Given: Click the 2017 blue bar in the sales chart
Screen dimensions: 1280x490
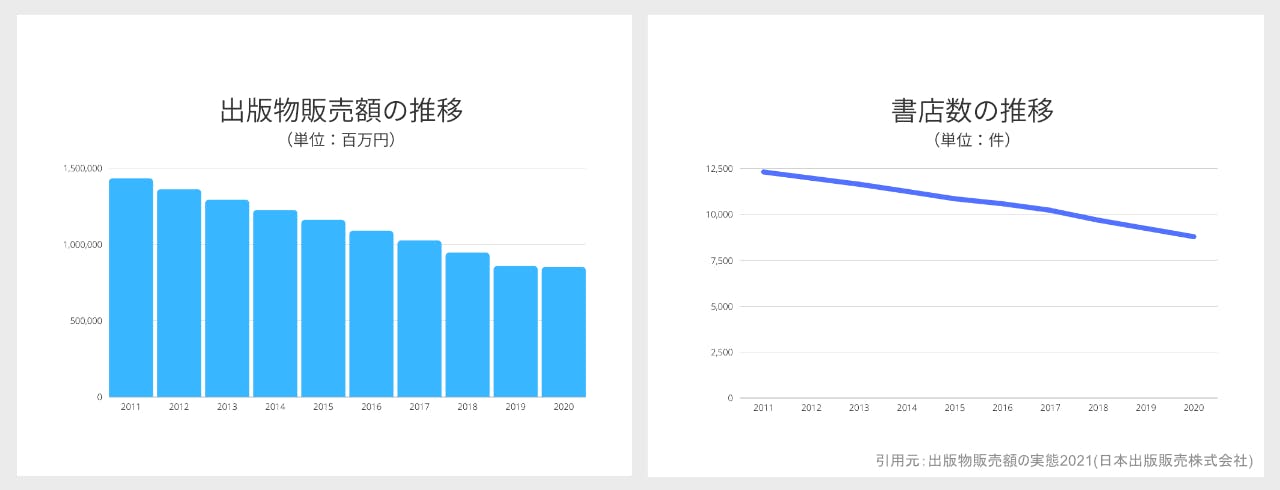Looking at the screenshot, I should point(419,318).
